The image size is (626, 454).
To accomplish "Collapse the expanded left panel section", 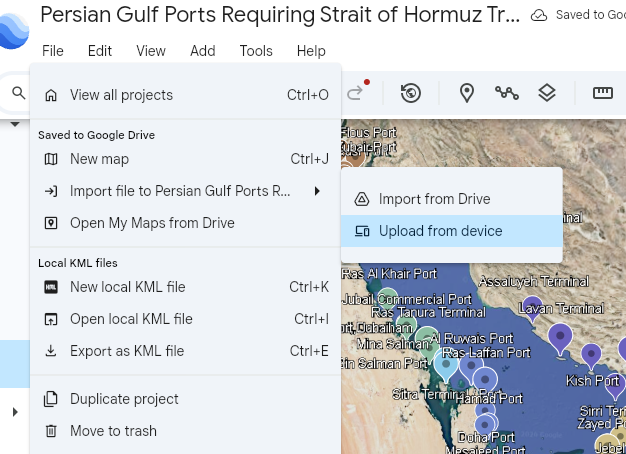I will (x=15, y=125).
